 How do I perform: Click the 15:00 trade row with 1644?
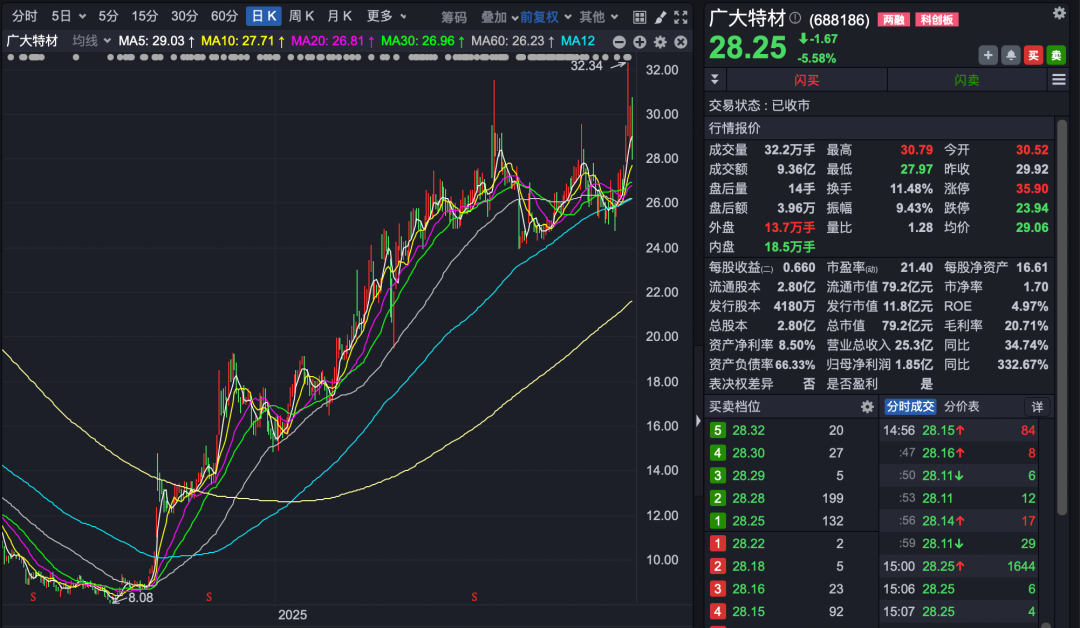pyautogui.click(x=959, y=567)
